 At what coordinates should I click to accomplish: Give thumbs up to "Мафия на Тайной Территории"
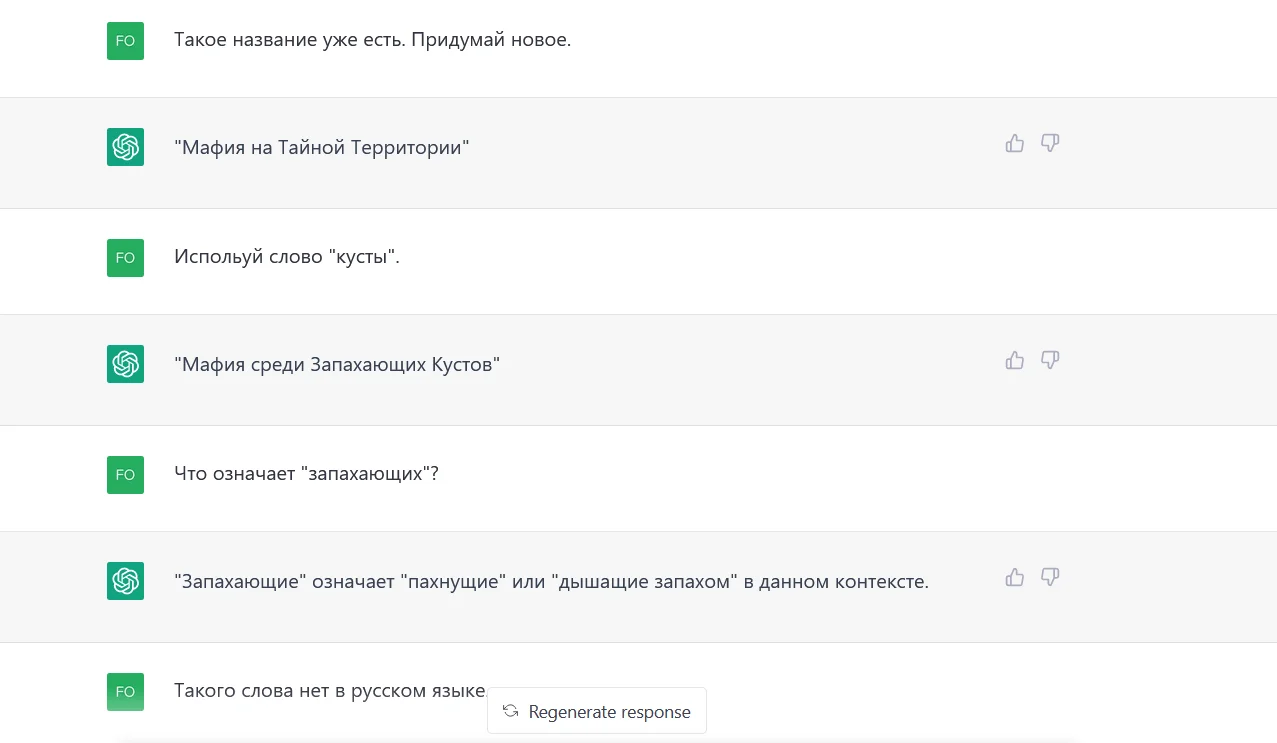tap(1014, 143)
